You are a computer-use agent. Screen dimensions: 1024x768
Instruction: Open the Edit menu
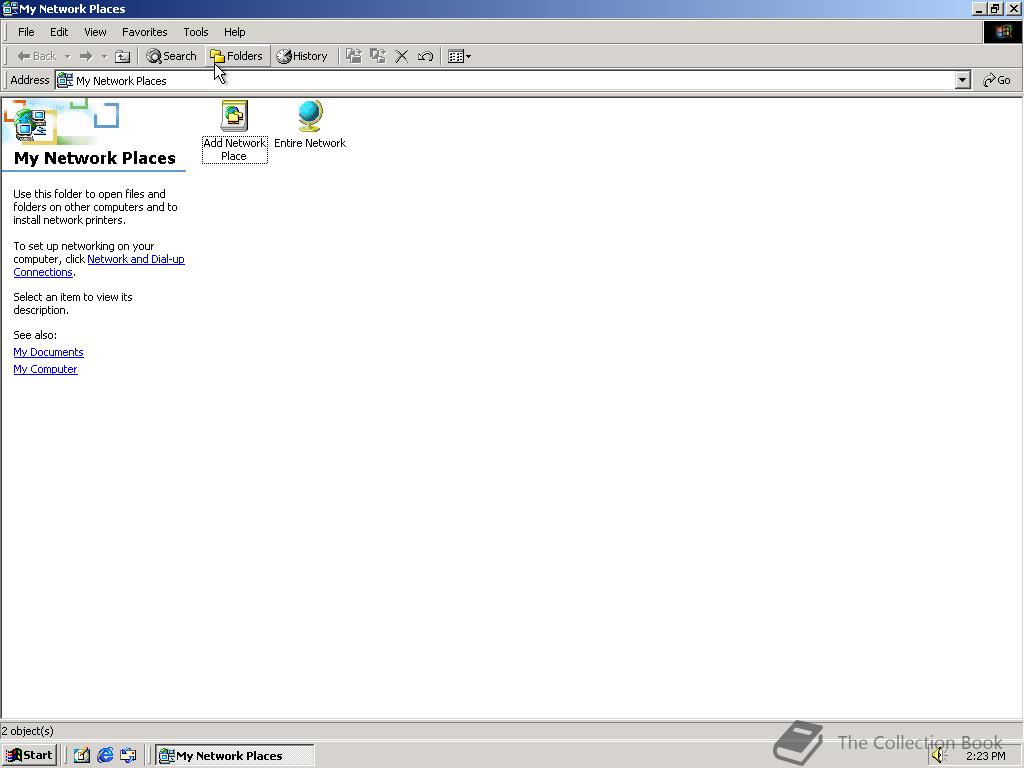click(x=59, y=32)
